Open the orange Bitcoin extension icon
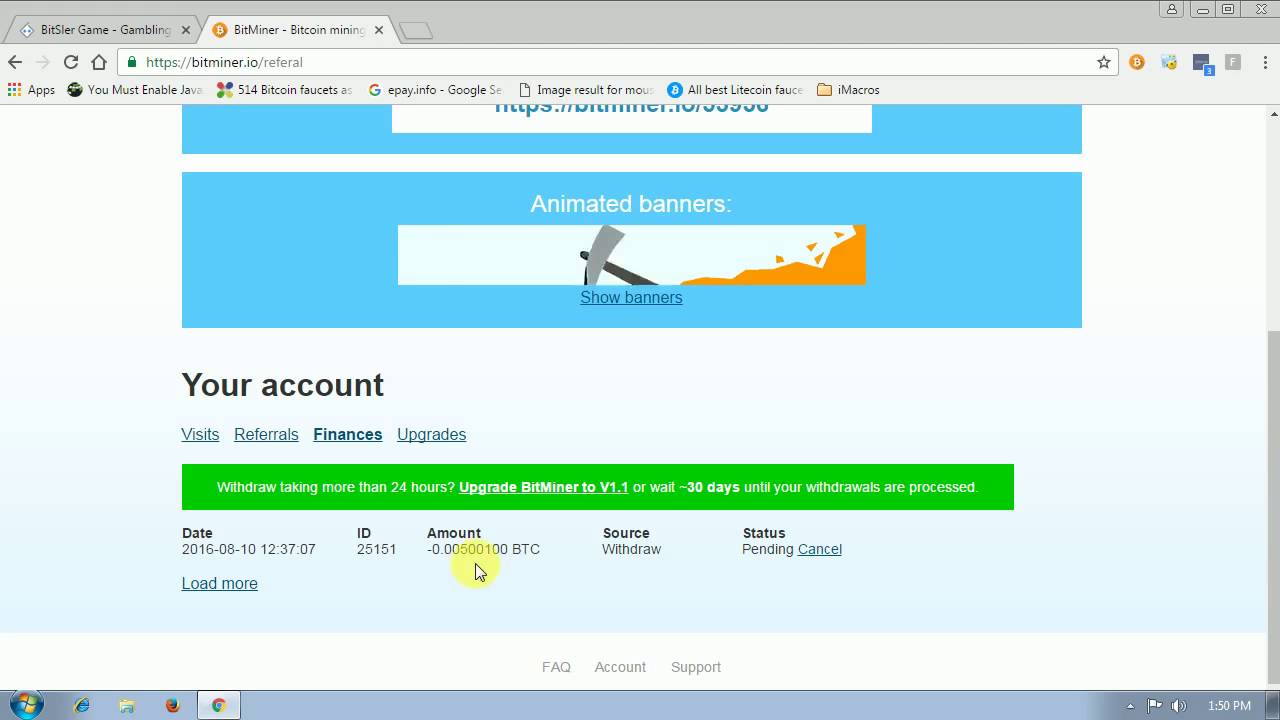1280x720 pixels. point(1137,62)
